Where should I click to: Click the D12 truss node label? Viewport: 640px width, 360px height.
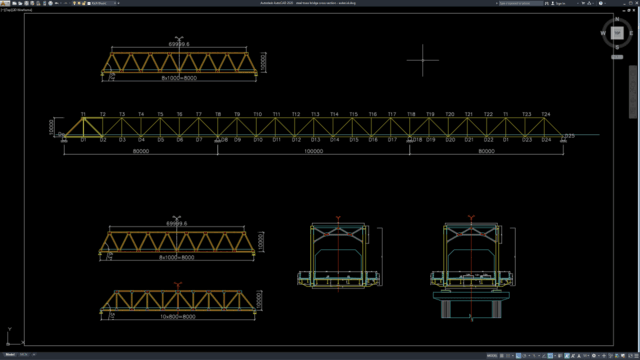[296, 140]
